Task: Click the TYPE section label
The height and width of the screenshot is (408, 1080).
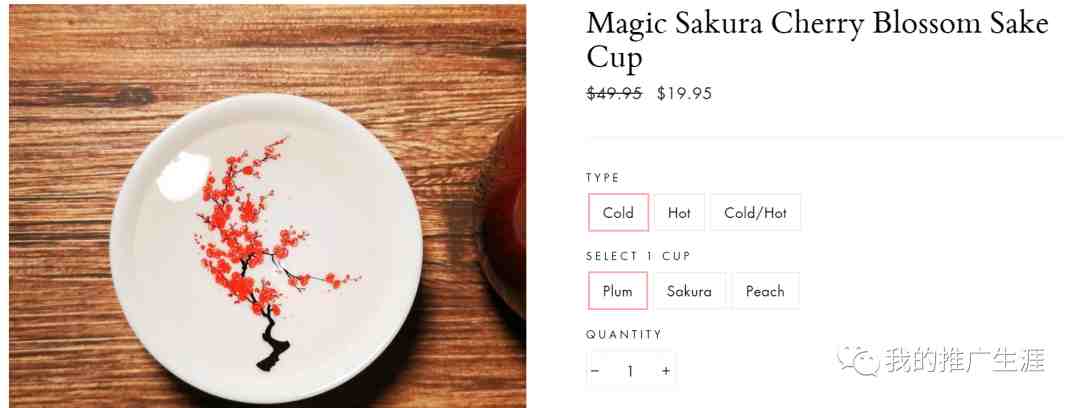Action: 603,178
